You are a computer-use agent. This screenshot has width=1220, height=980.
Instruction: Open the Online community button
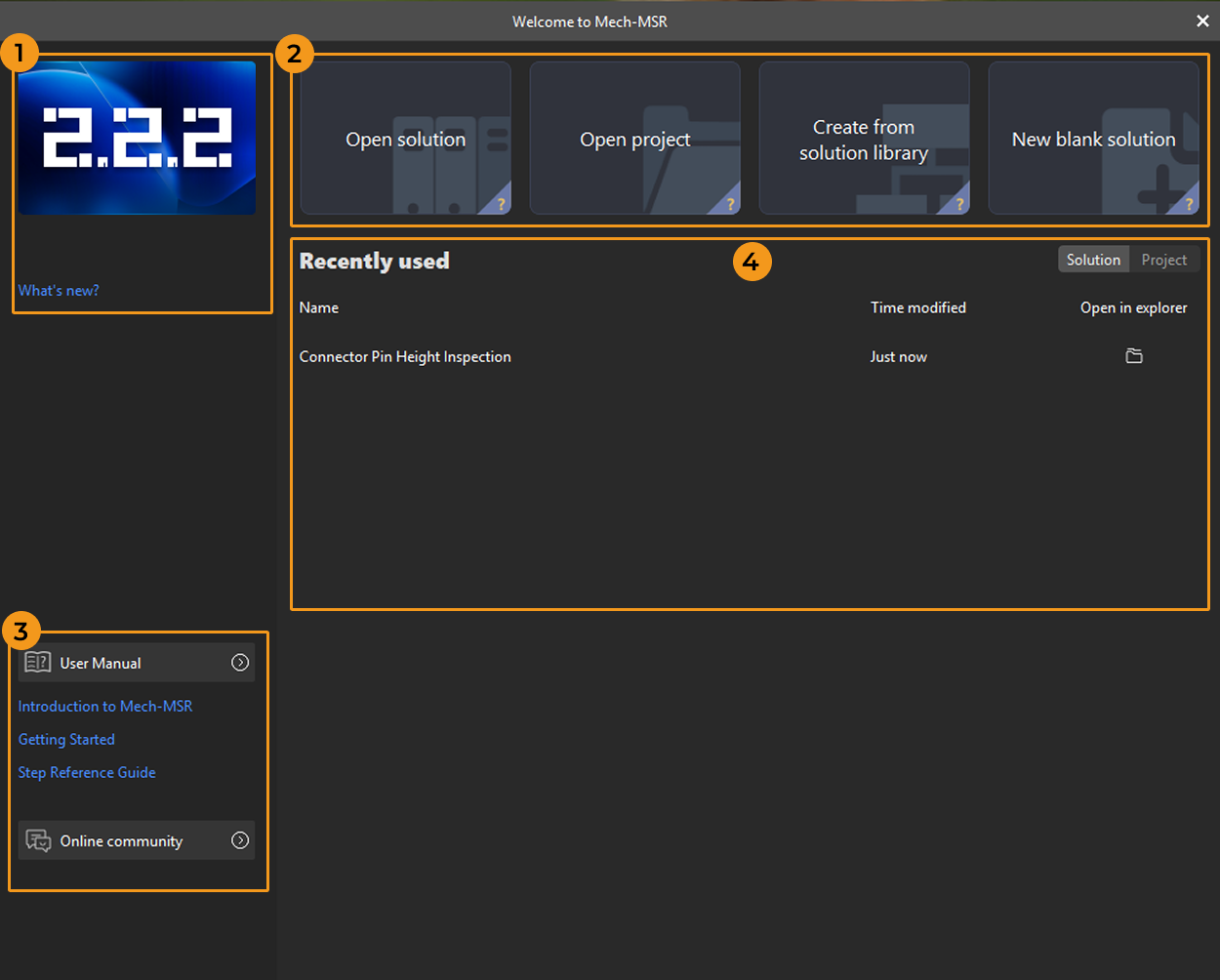(x=137, y=840)
